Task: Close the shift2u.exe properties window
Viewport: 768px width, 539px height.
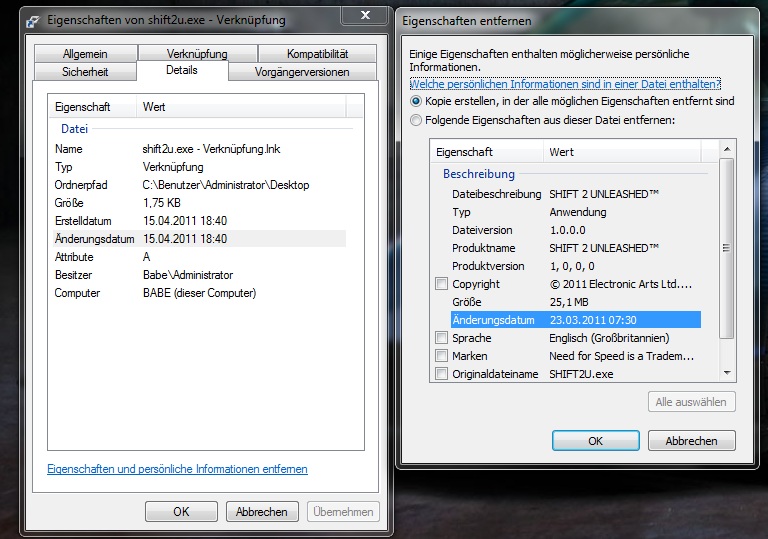Action: pyautogui.click(x=365, y=16)
